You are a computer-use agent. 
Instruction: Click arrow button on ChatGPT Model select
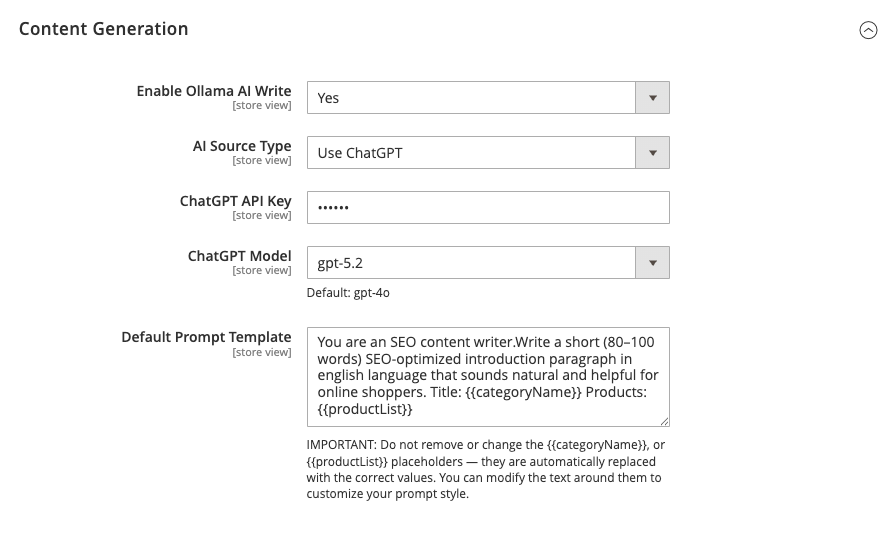click(652, 263)
